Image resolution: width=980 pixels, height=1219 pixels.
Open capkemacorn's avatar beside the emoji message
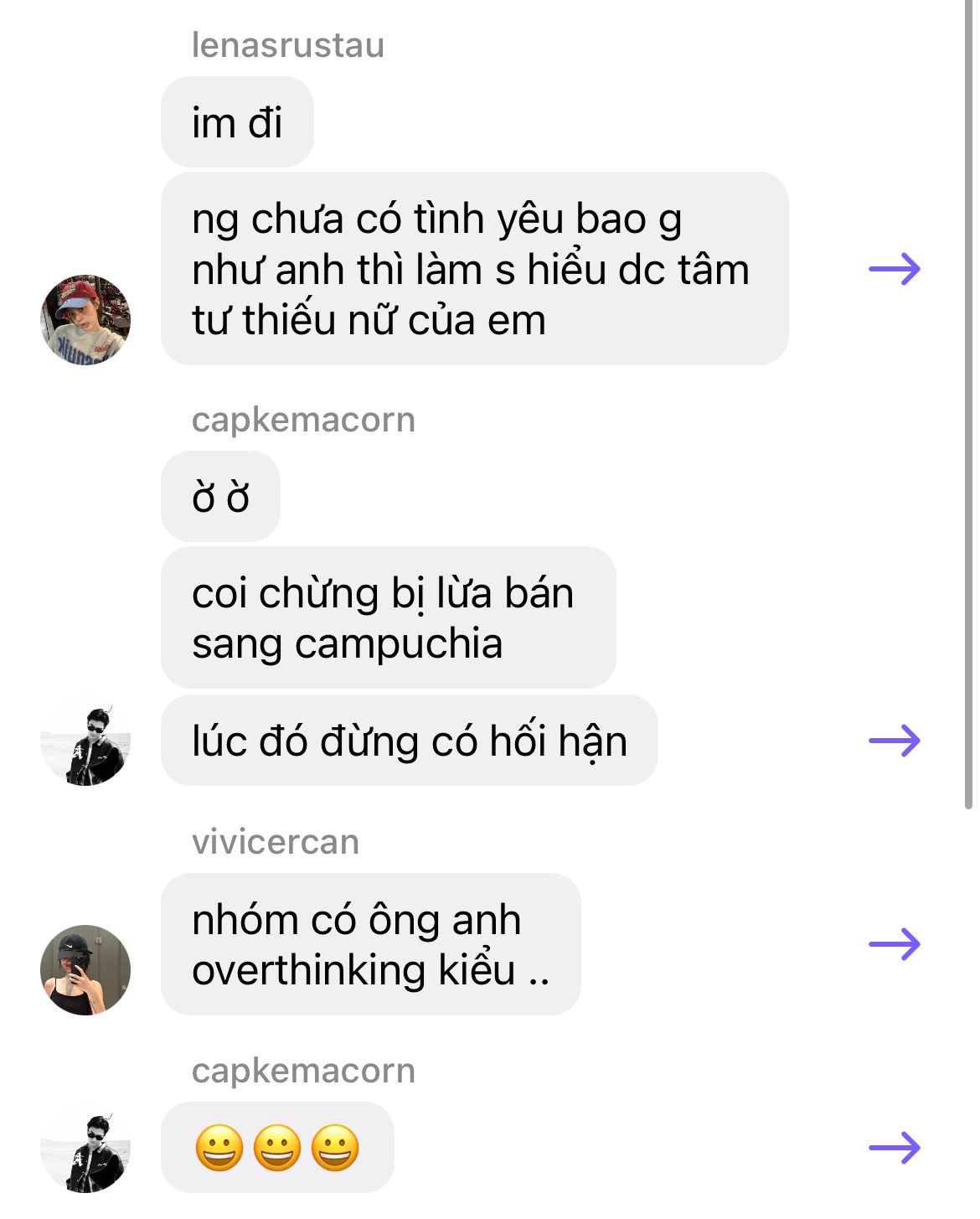(x=85, y=1149)
